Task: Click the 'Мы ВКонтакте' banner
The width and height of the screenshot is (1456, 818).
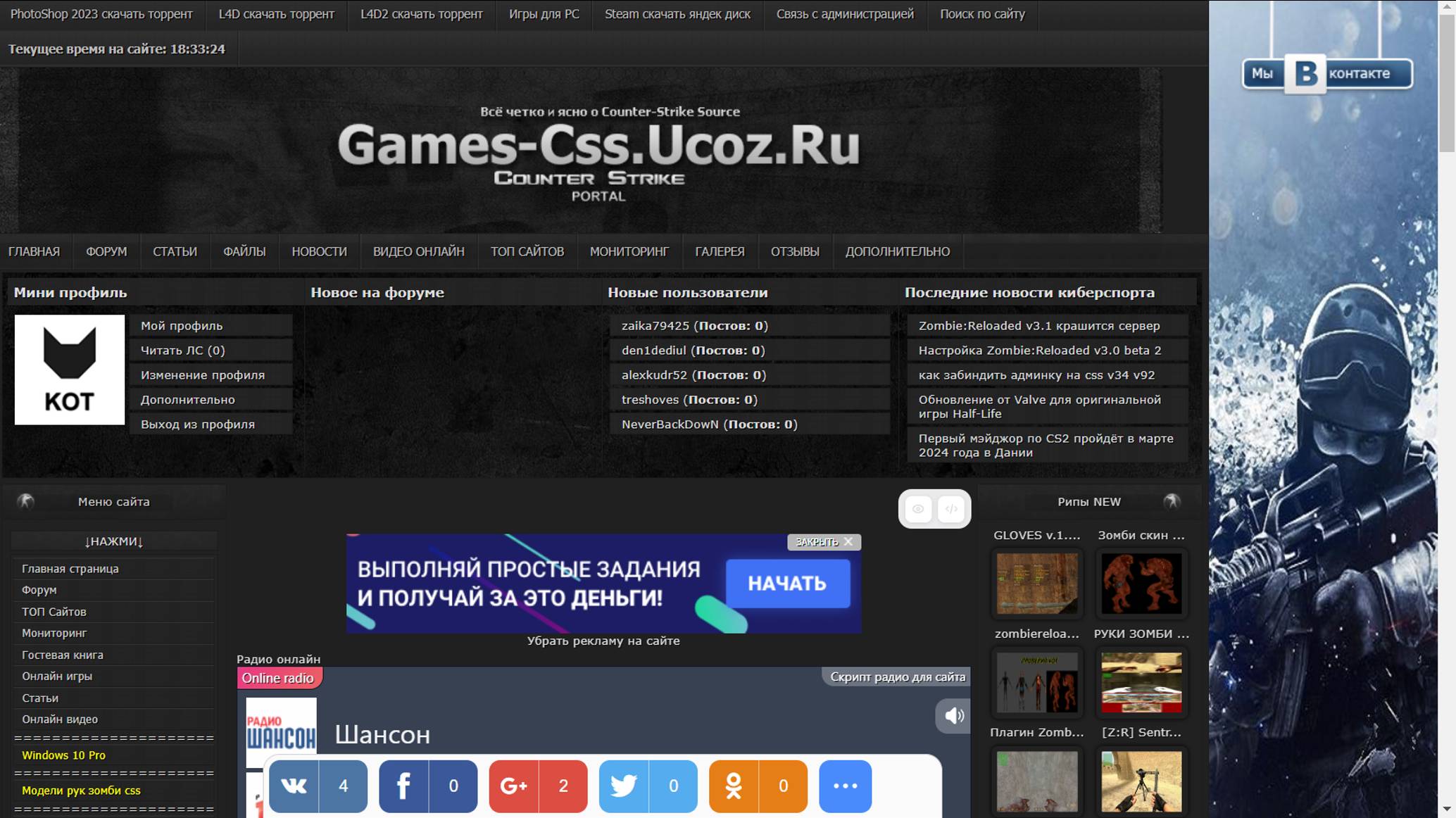Action: 1326,73
